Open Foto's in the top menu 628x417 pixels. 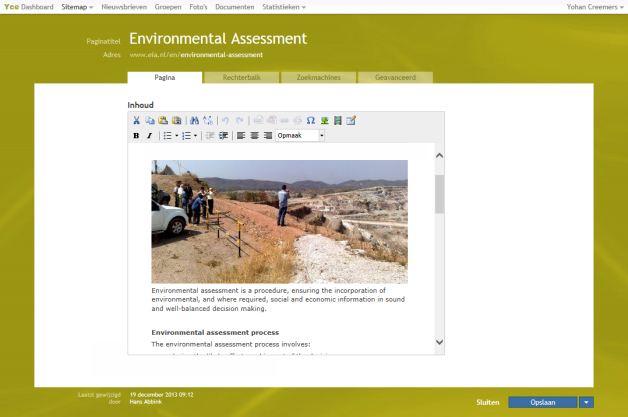(x=198, y=7)
